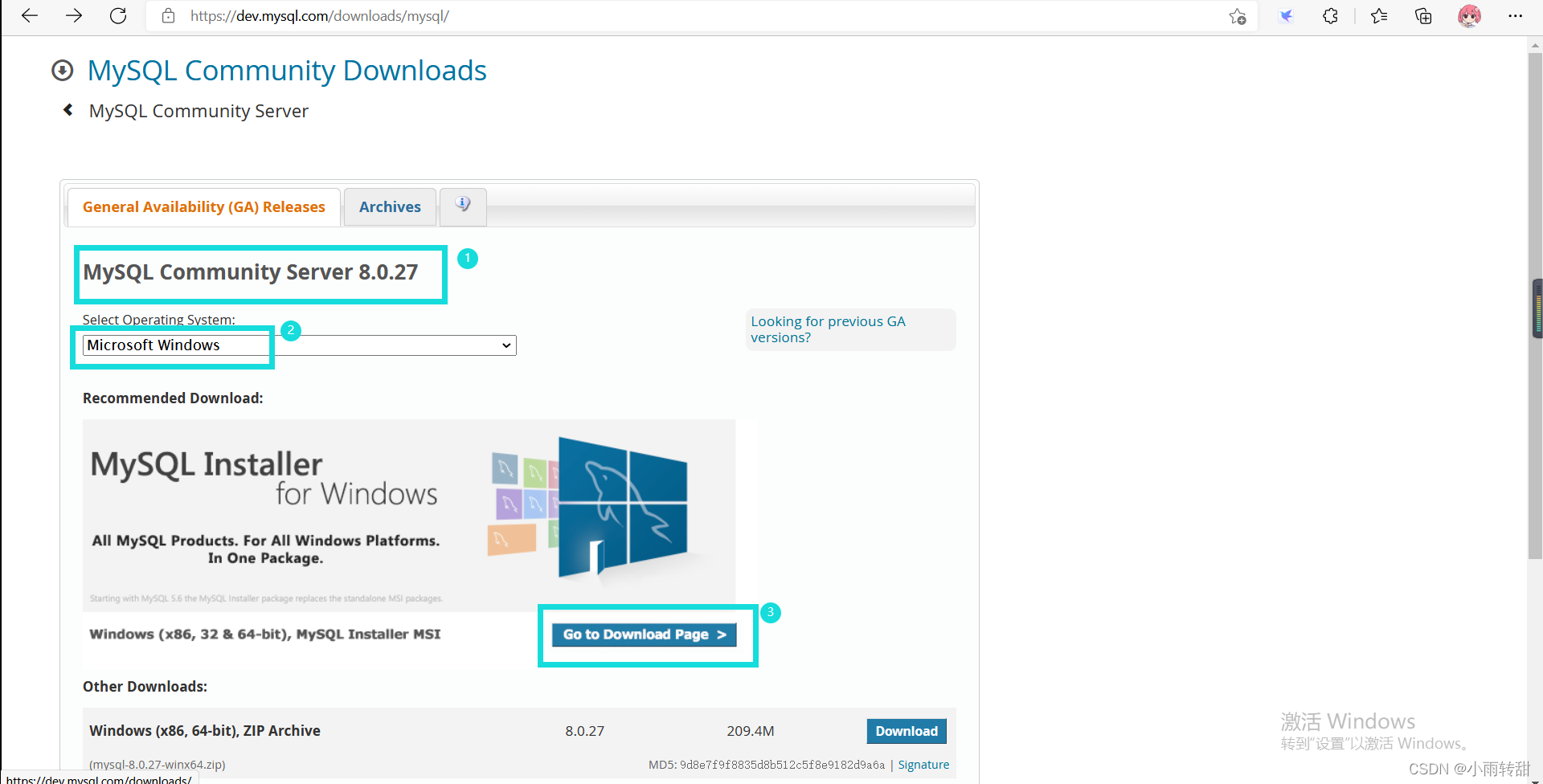
Task: Switch to the Archives tab
Action: point(390,207)
